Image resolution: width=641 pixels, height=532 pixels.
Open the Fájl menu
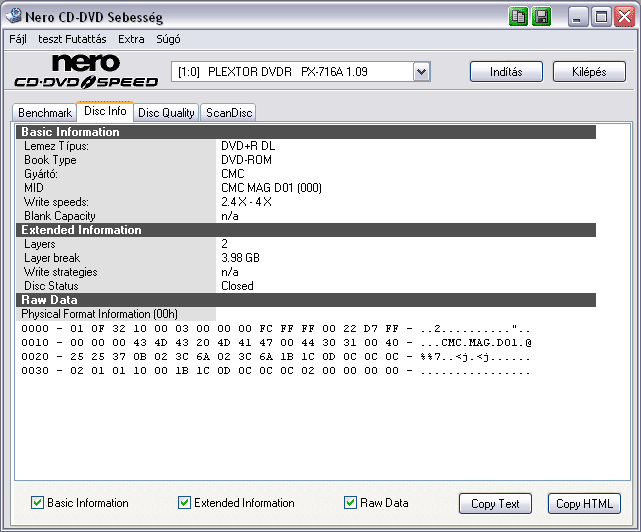tap(18, 39)
